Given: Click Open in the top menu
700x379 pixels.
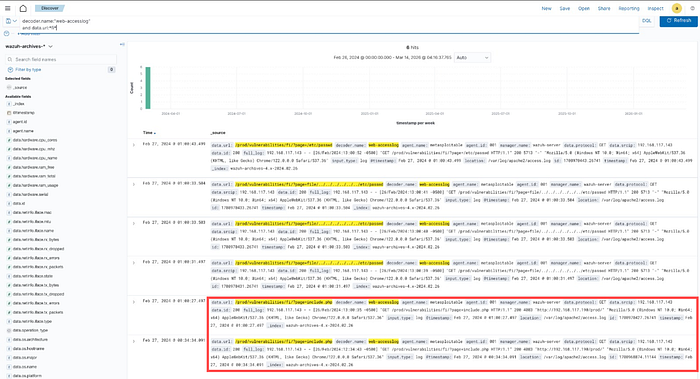Looking at the screenshot, I should click(x=584, y=8).
